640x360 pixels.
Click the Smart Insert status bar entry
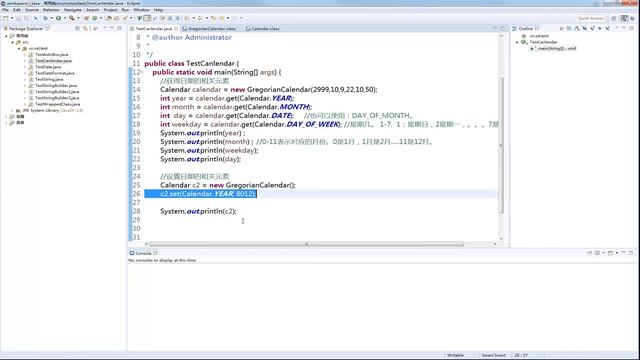tap(493, 355)
